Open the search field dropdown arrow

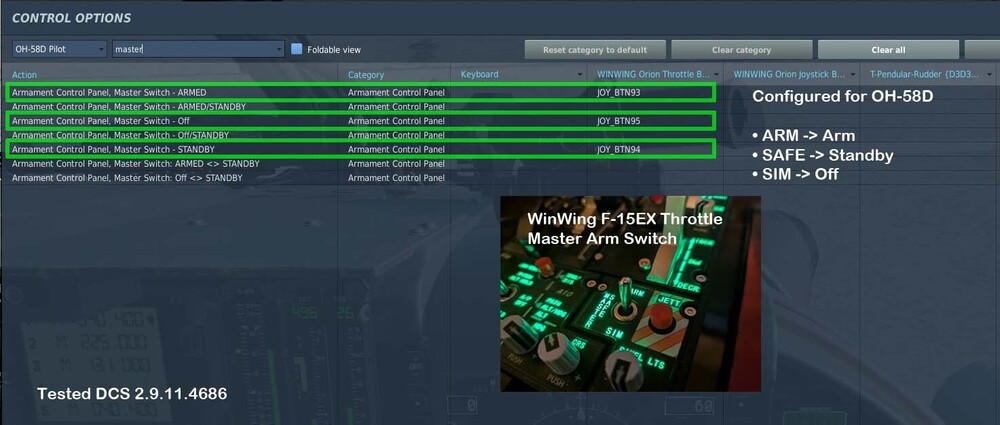279,49
